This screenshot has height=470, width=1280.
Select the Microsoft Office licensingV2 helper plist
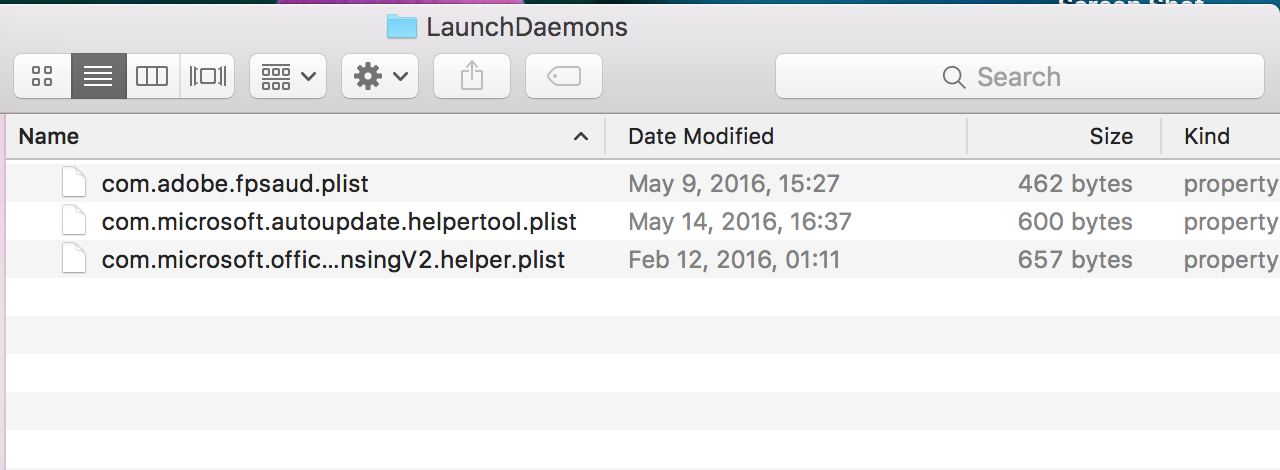point(333,260)
